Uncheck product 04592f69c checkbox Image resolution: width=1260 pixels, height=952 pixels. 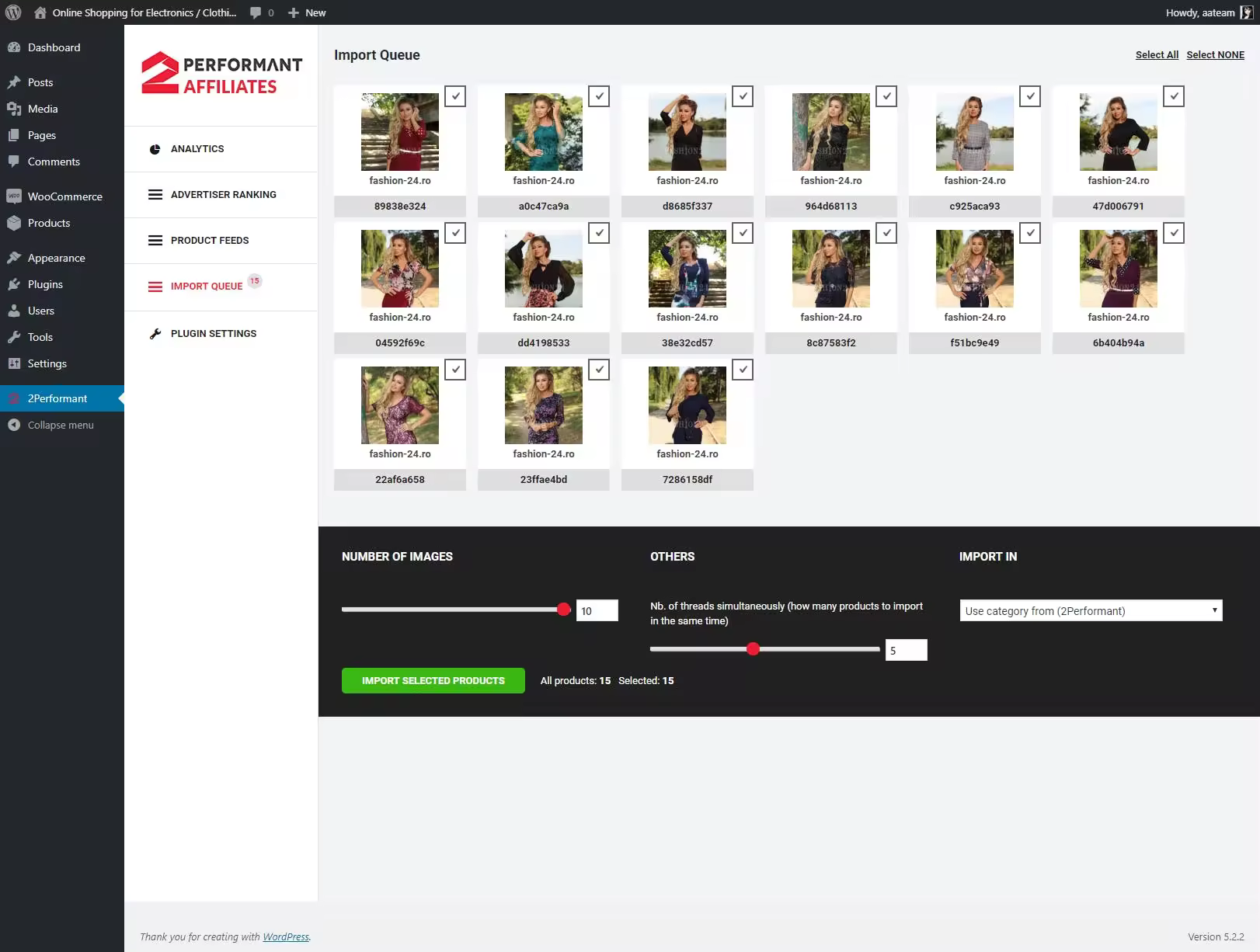click(455, 233)
